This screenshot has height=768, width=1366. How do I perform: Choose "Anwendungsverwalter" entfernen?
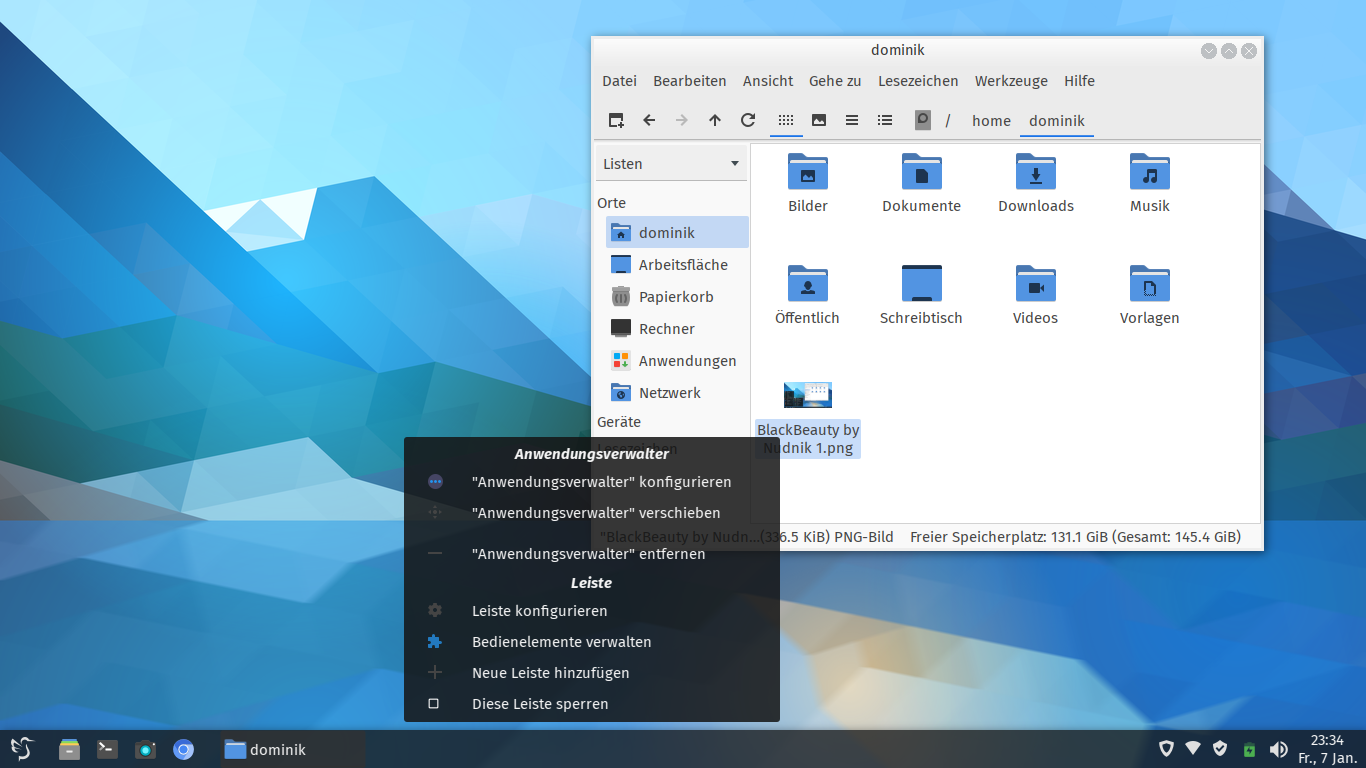[x=592, y=554]
